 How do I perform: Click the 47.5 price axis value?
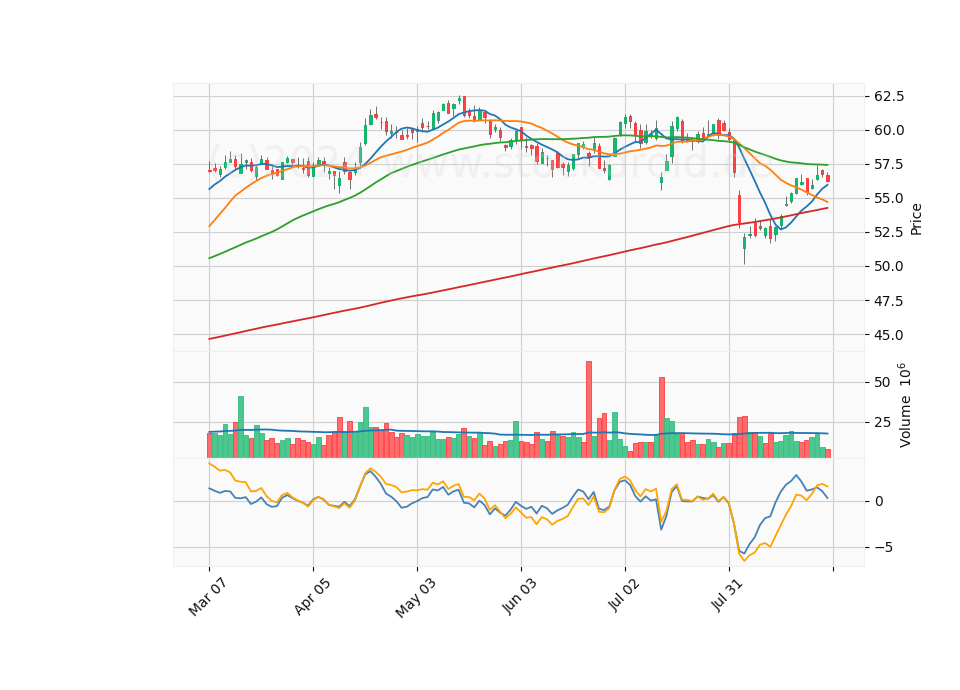[x=889, y=301]
